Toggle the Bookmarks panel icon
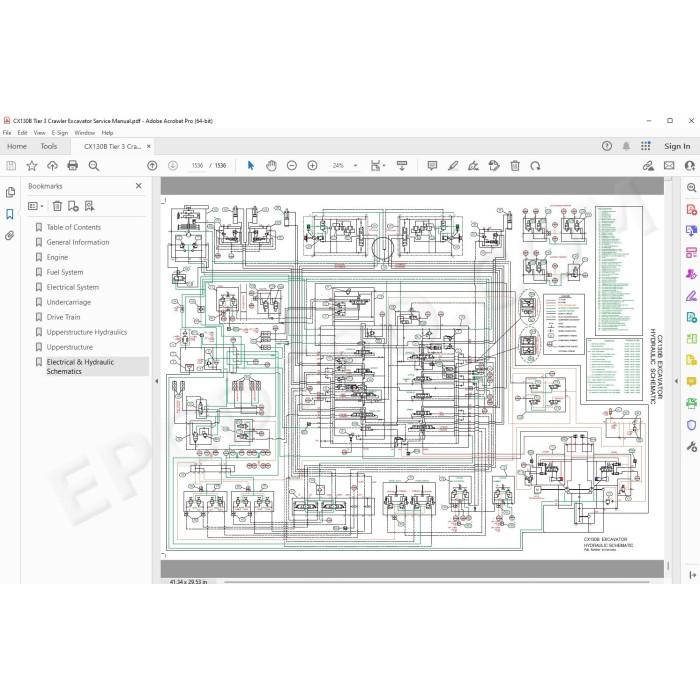The image size is (700, 700). (x=10, y=214)
